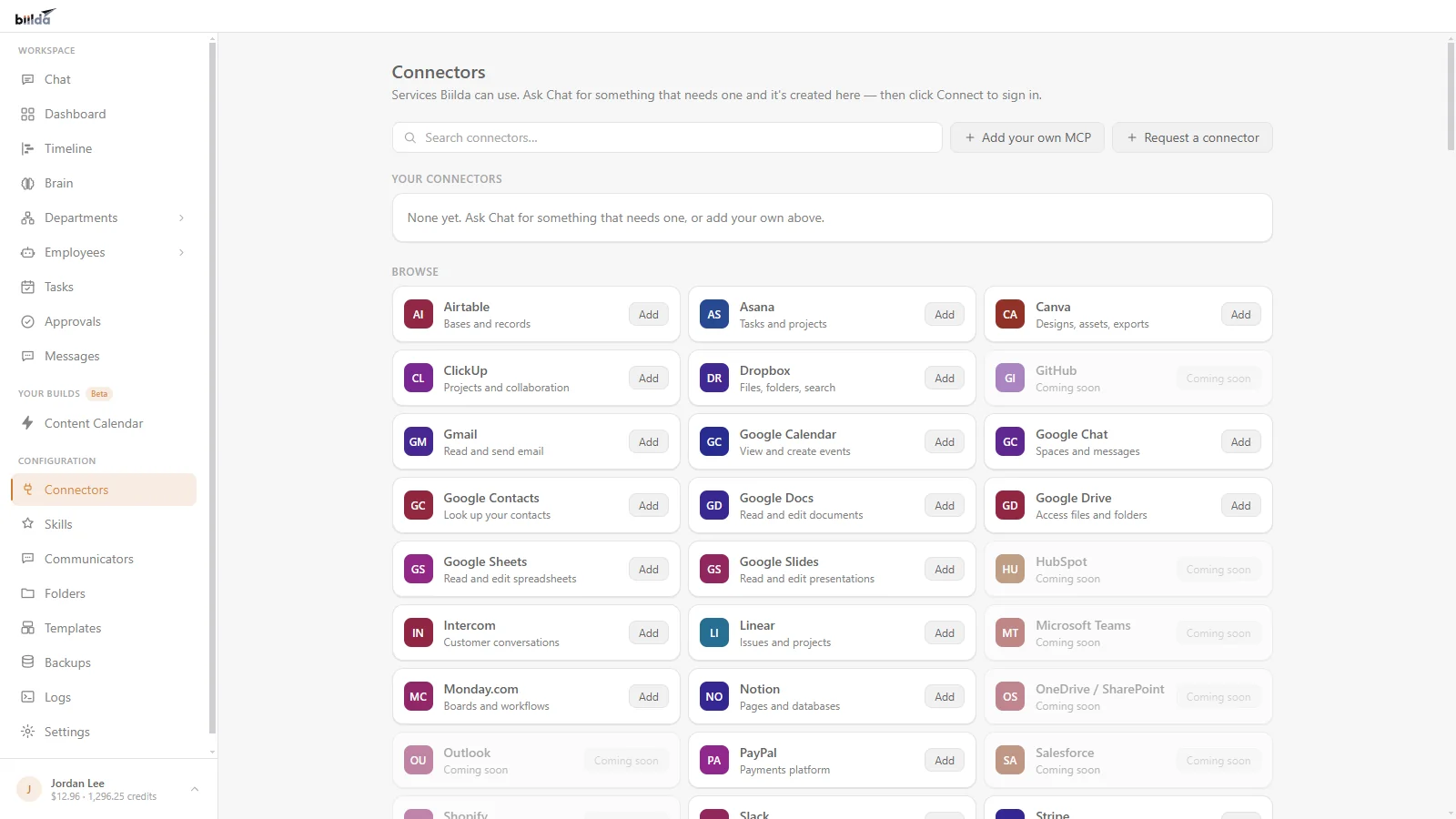Expand the Employees submenu chevron
Viewport: 1456px width, 819px height.
[181, 252]
